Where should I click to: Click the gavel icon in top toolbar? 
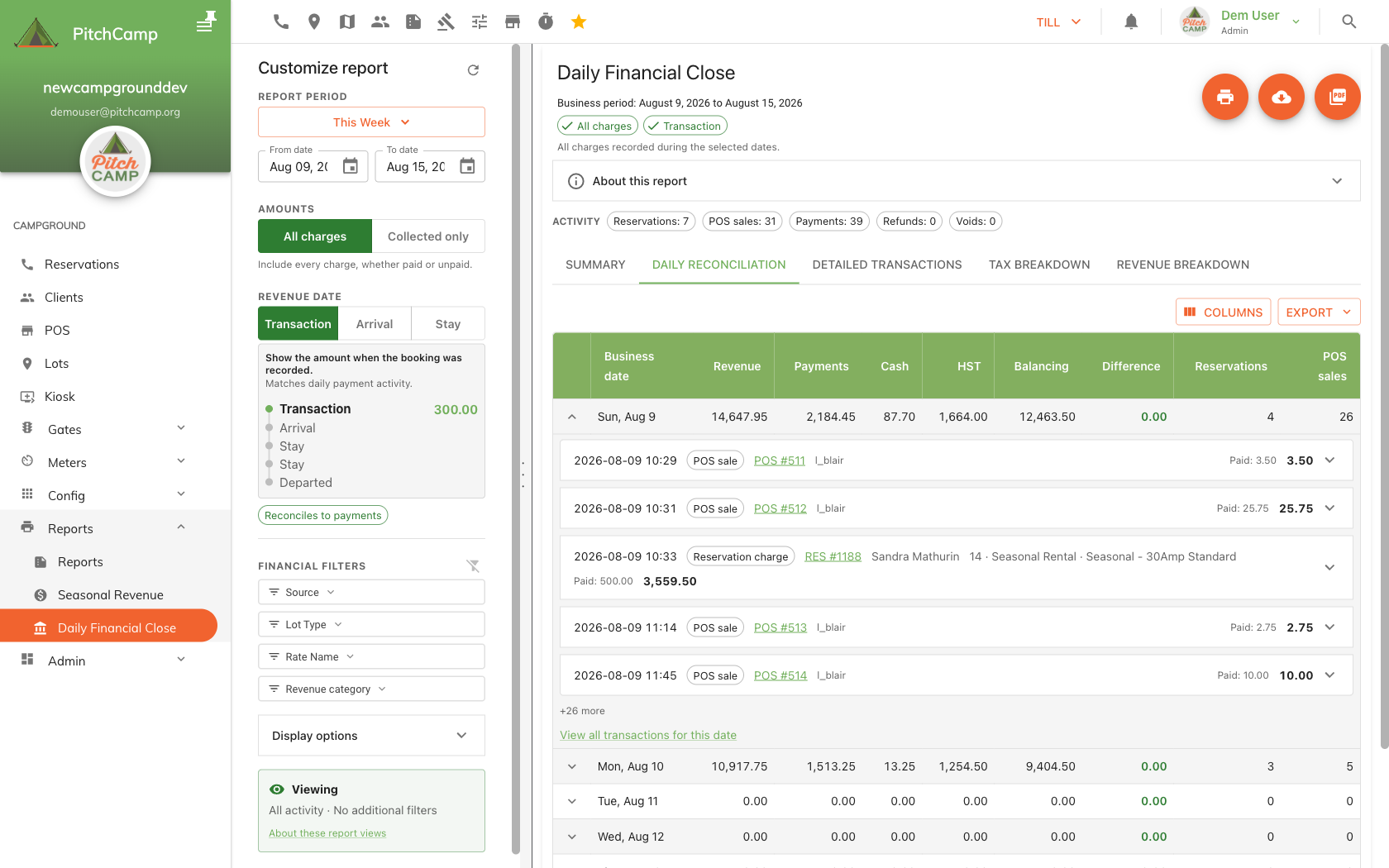click(x=446, y=21)
